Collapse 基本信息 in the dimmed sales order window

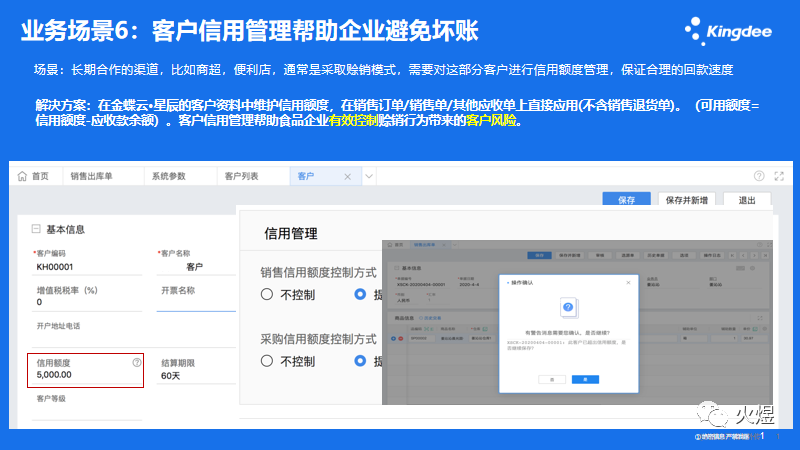pyautogui.click(x=396, y=268)
